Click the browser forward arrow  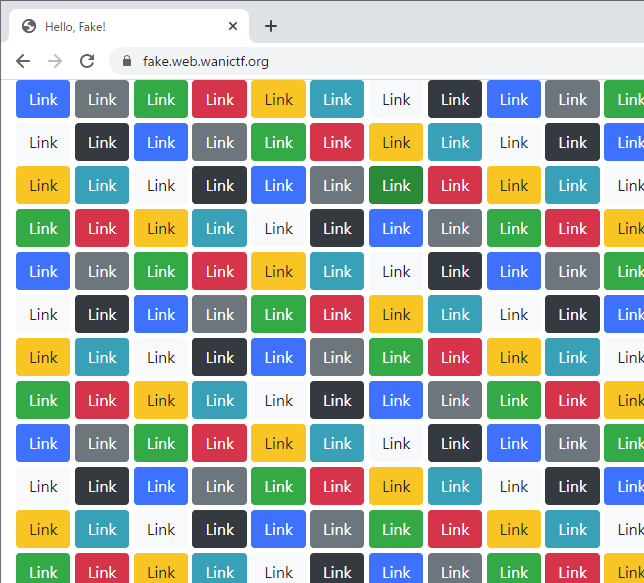pyautogui.click(x=55, y=61)
